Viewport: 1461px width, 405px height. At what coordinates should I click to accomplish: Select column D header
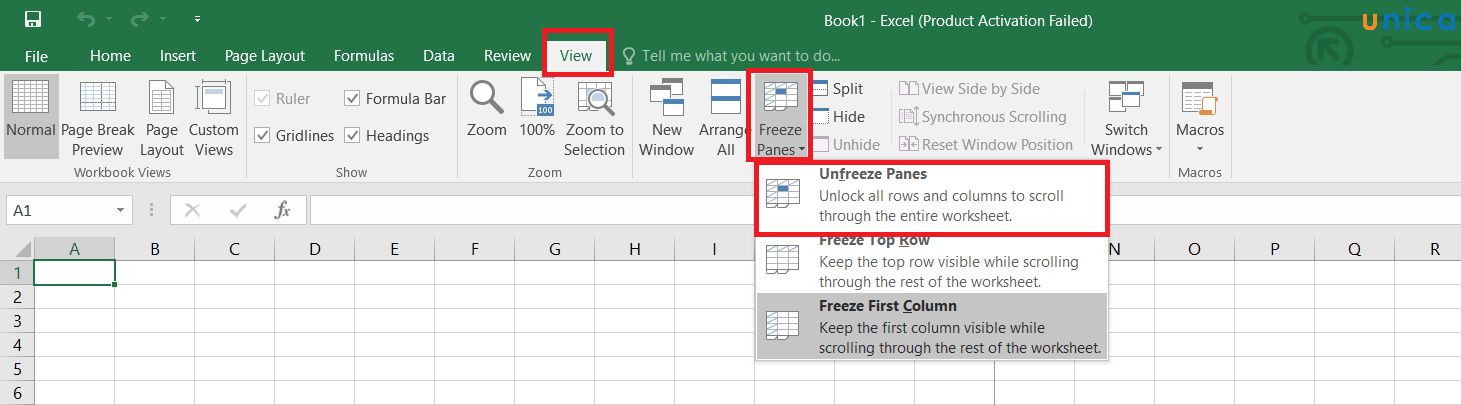[315, 249]
